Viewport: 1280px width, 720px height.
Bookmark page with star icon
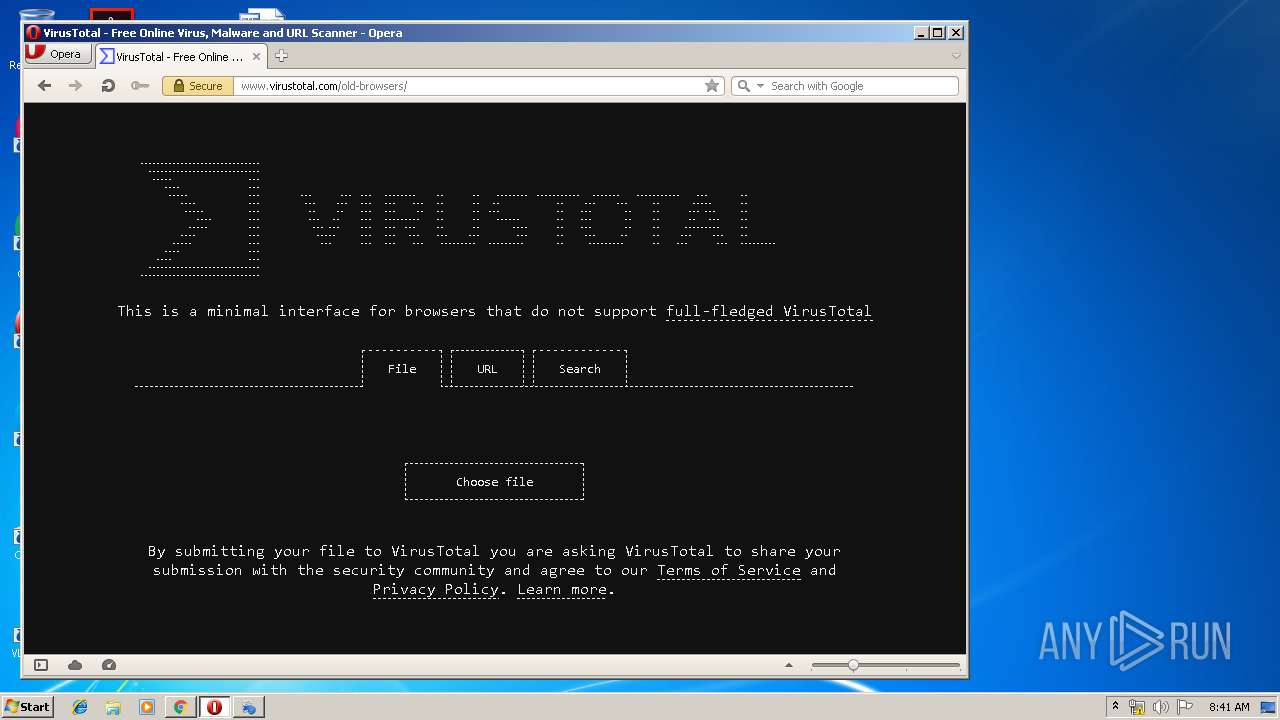point(712,86)
